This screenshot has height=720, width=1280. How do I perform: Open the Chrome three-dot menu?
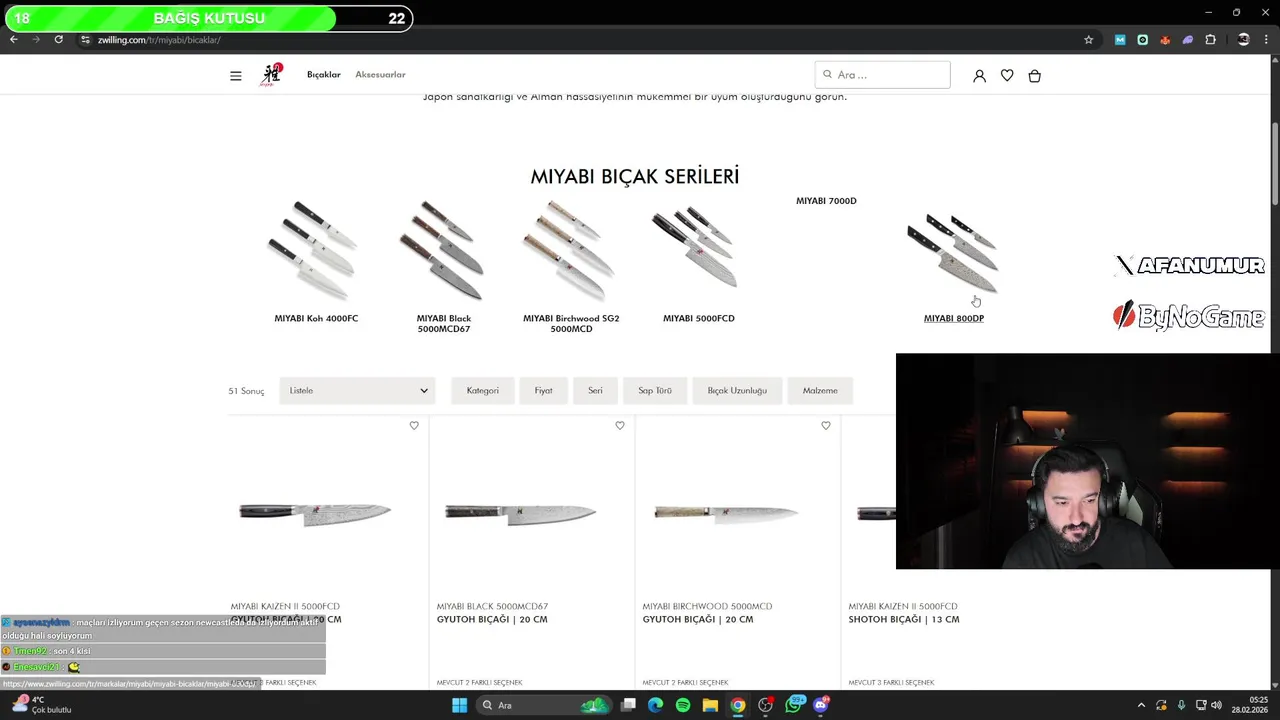tap(1267, 40)
